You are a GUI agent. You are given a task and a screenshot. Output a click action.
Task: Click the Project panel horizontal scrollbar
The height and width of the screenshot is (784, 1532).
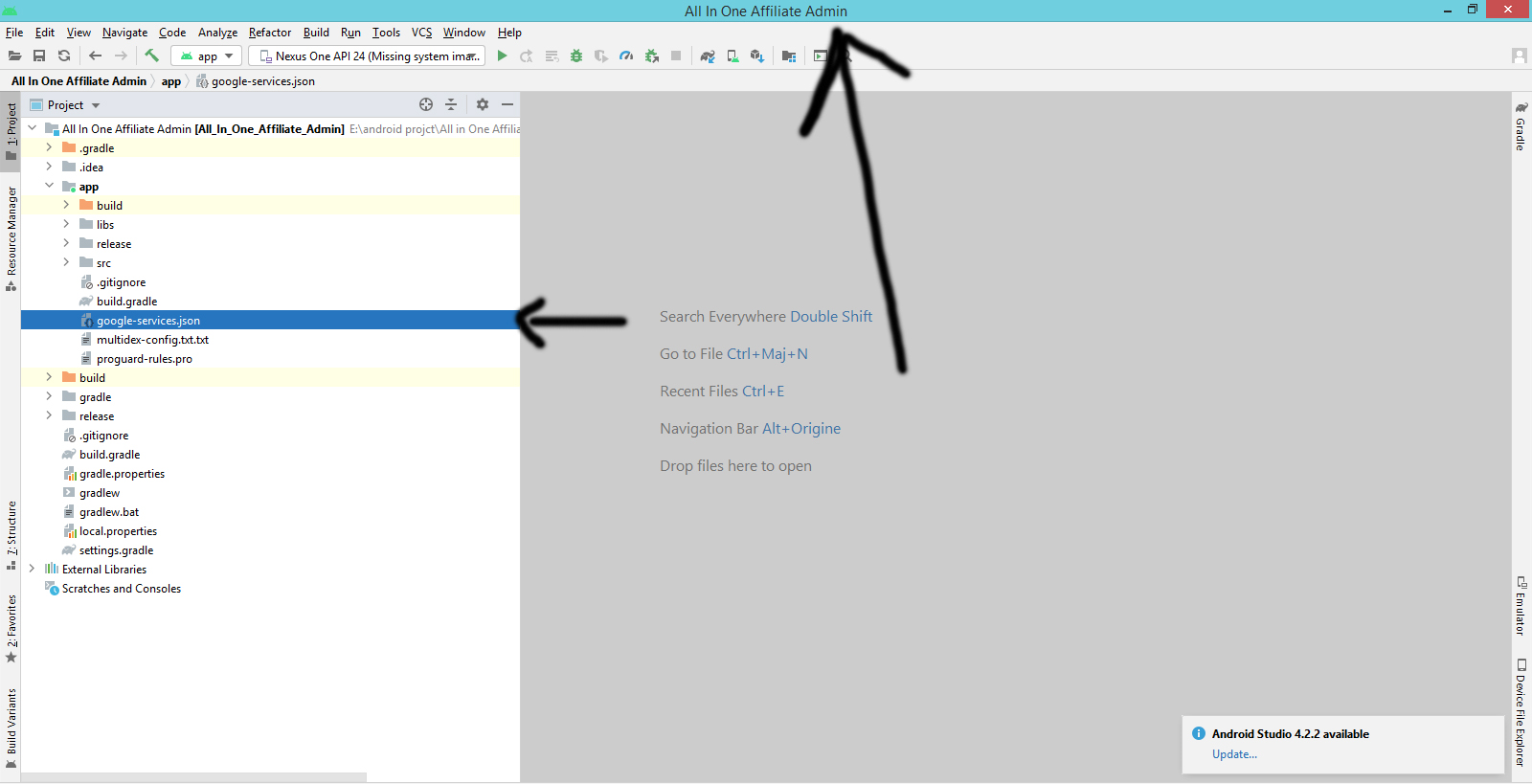coord(193,777)
